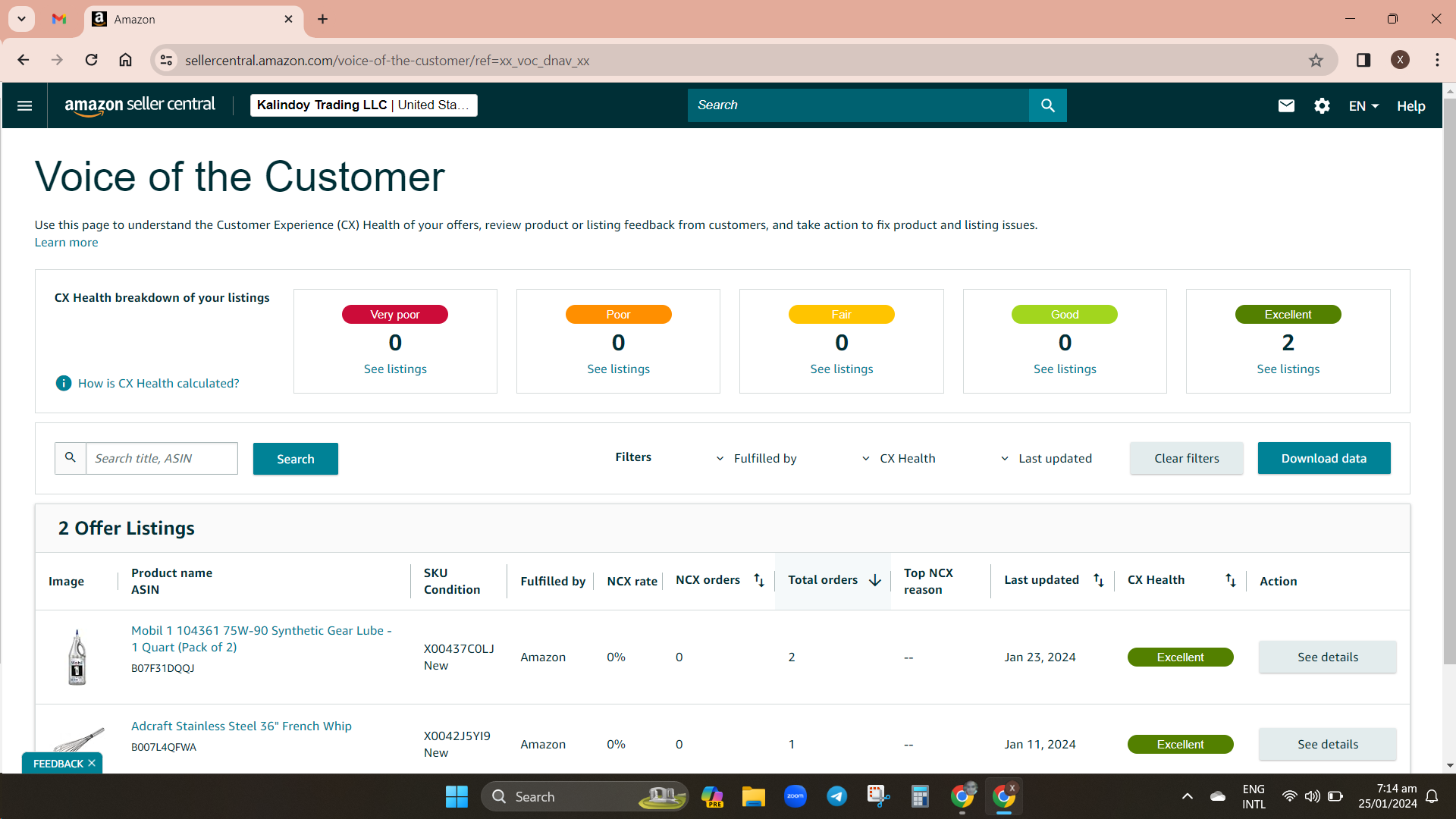Open the Mobil 1 Synthetic Gear Lube link
The width and height of the screenshot is (1456, 819).
[x=261, y=639]
